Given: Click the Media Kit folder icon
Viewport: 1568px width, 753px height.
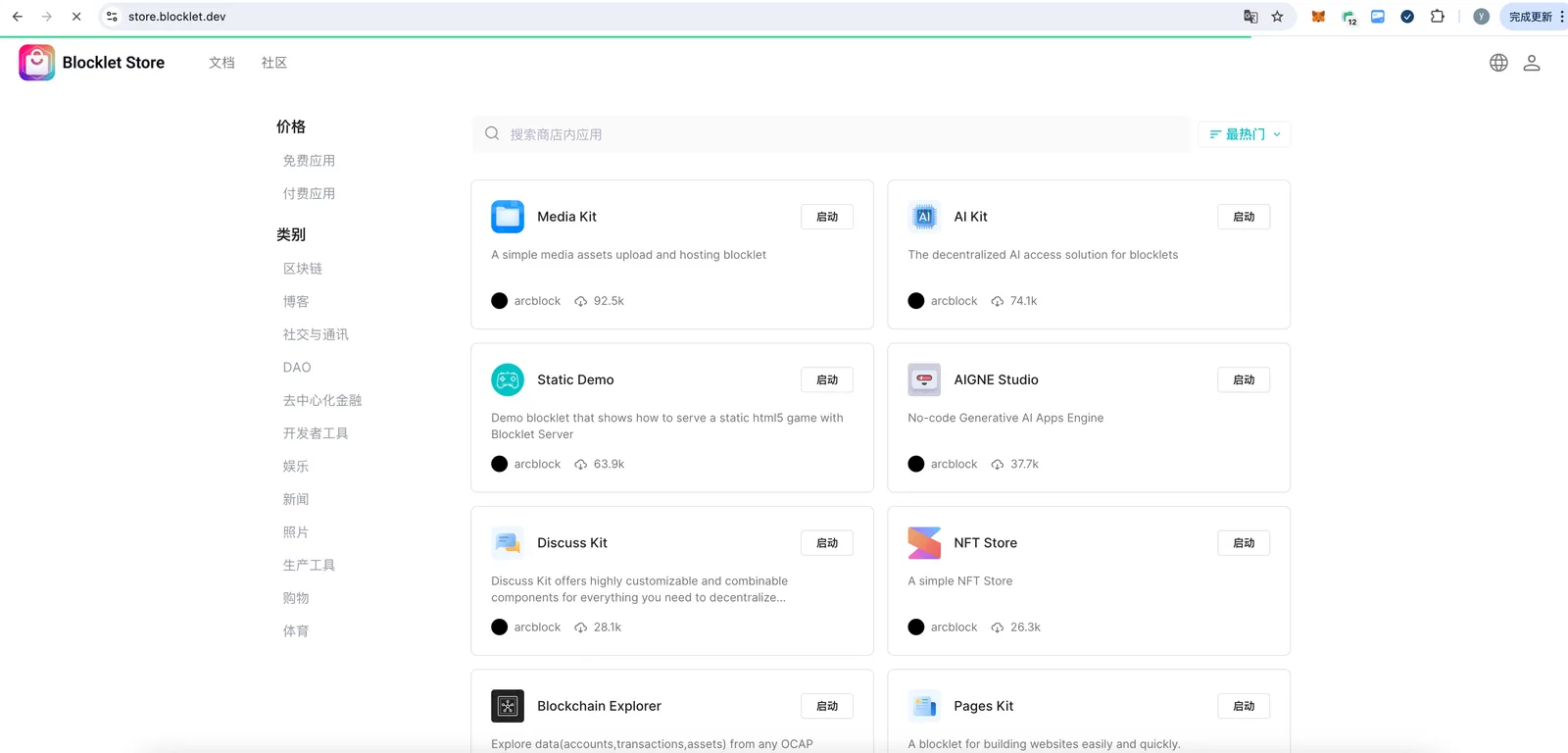Looking at the screenshot, I should coord(508,217).
